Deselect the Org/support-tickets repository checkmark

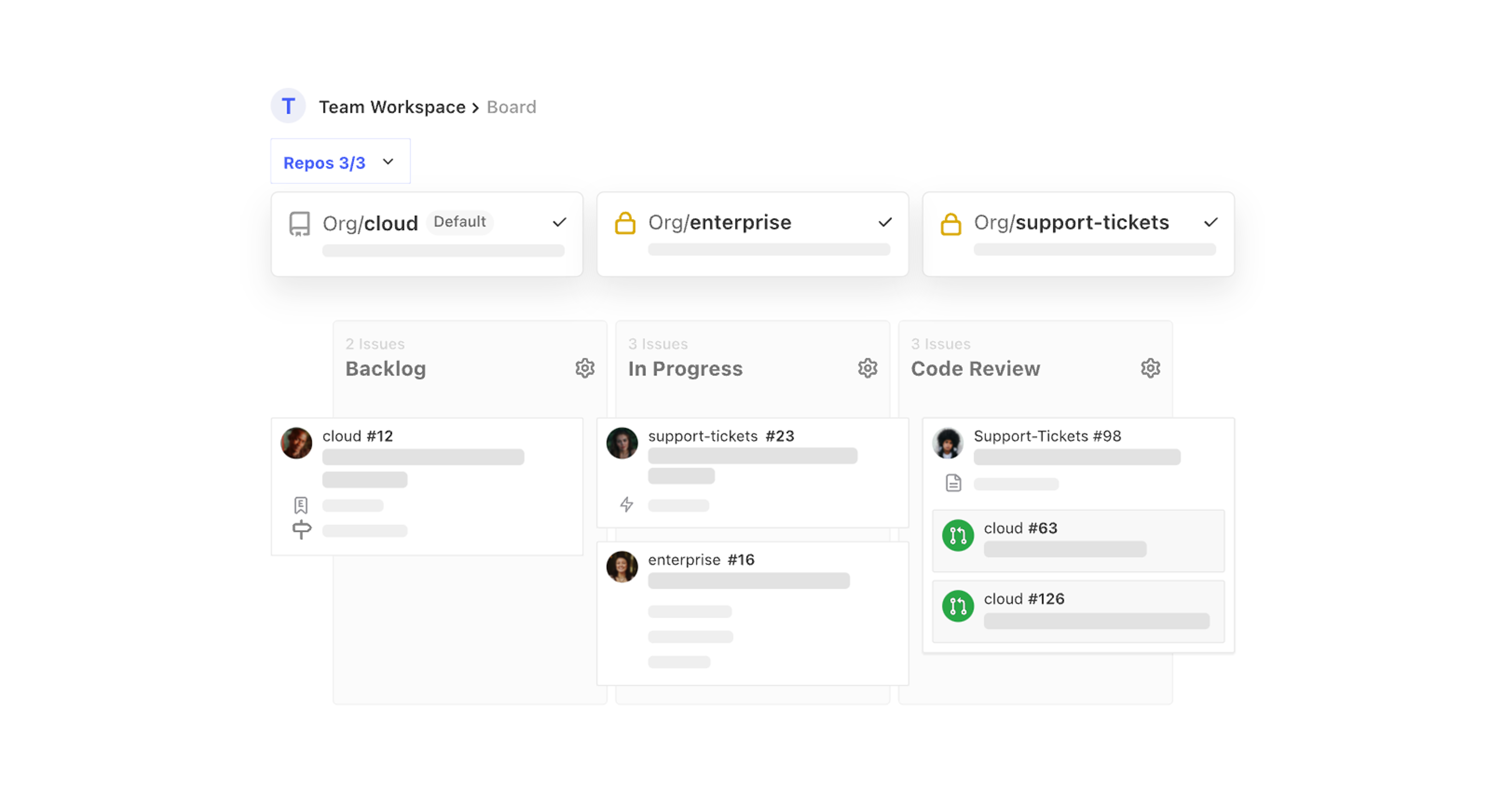(1211, 222)
